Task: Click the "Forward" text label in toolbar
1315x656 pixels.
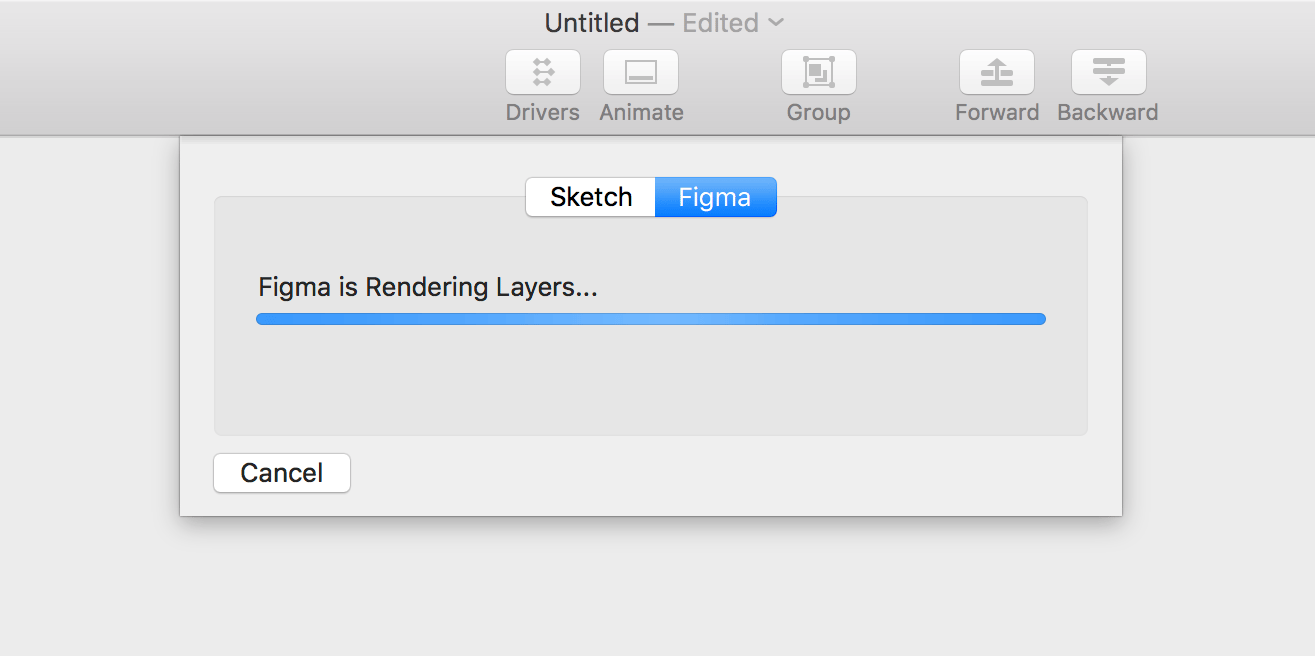Action: (x=997, y=112)
